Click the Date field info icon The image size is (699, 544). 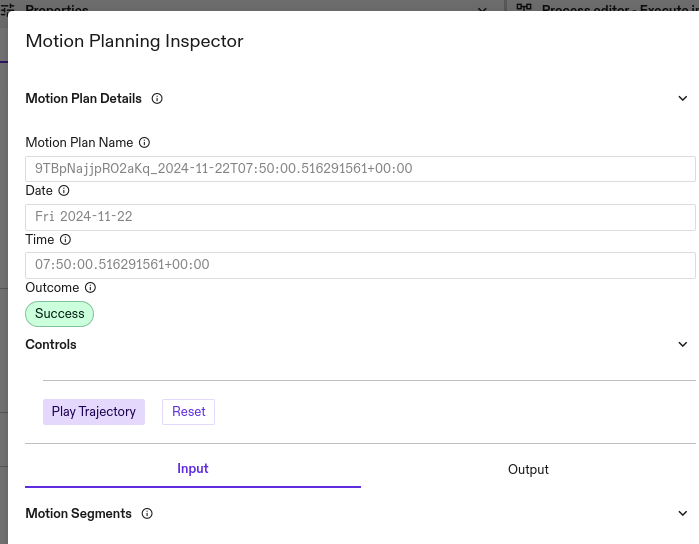click(x=64, y=191)
